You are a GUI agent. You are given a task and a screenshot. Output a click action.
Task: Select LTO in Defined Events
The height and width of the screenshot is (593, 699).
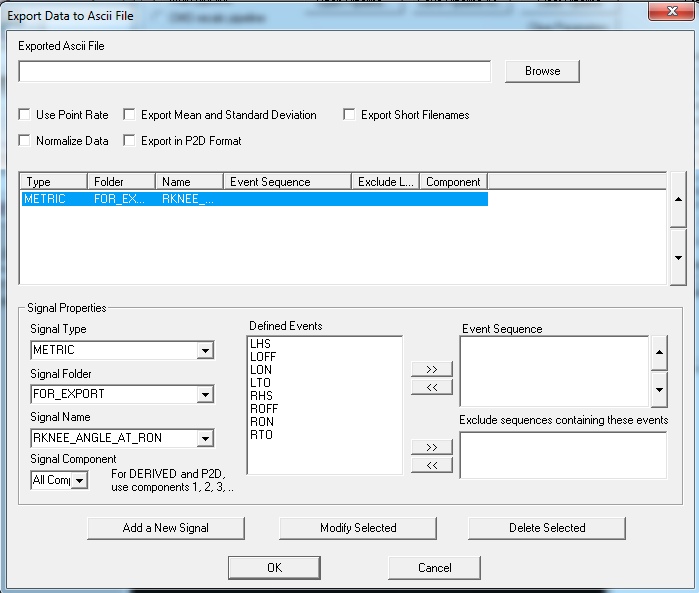pos(260,383)
